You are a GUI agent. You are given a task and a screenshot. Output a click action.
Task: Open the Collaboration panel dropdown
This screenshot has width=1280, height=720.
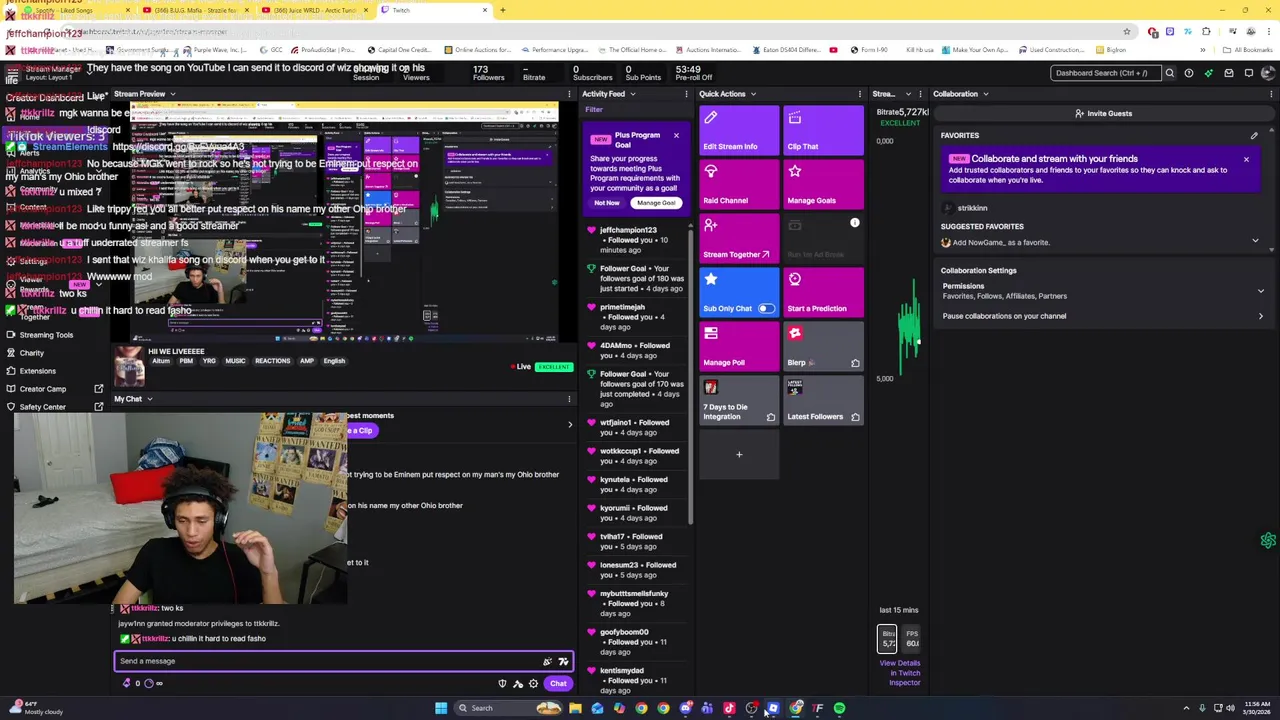tap(985, 94)
